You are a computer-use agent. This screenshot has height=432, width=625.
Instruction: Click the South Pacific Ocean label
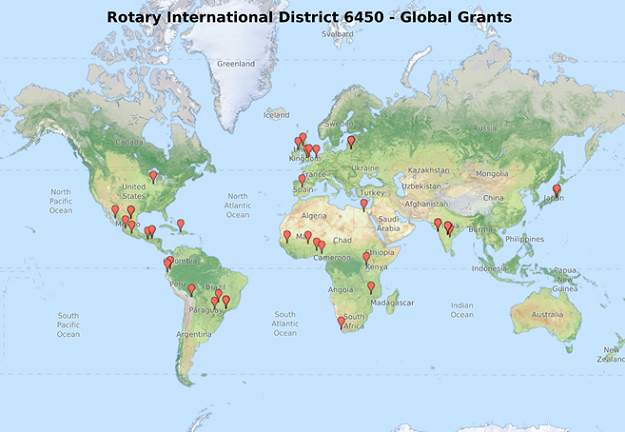tap(68, 325)
